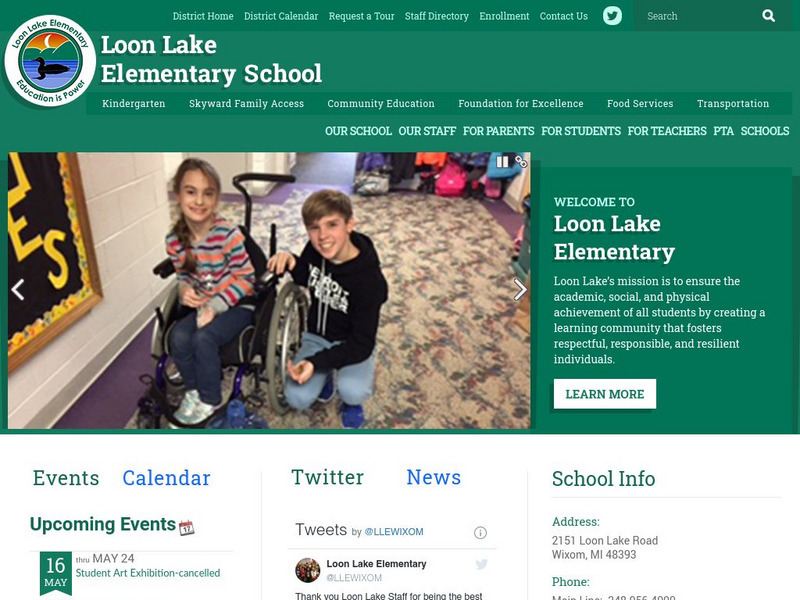This screenshot has height=600, width=800.
Task: Click inside the Search input field
Action: (x=699, y=16)
